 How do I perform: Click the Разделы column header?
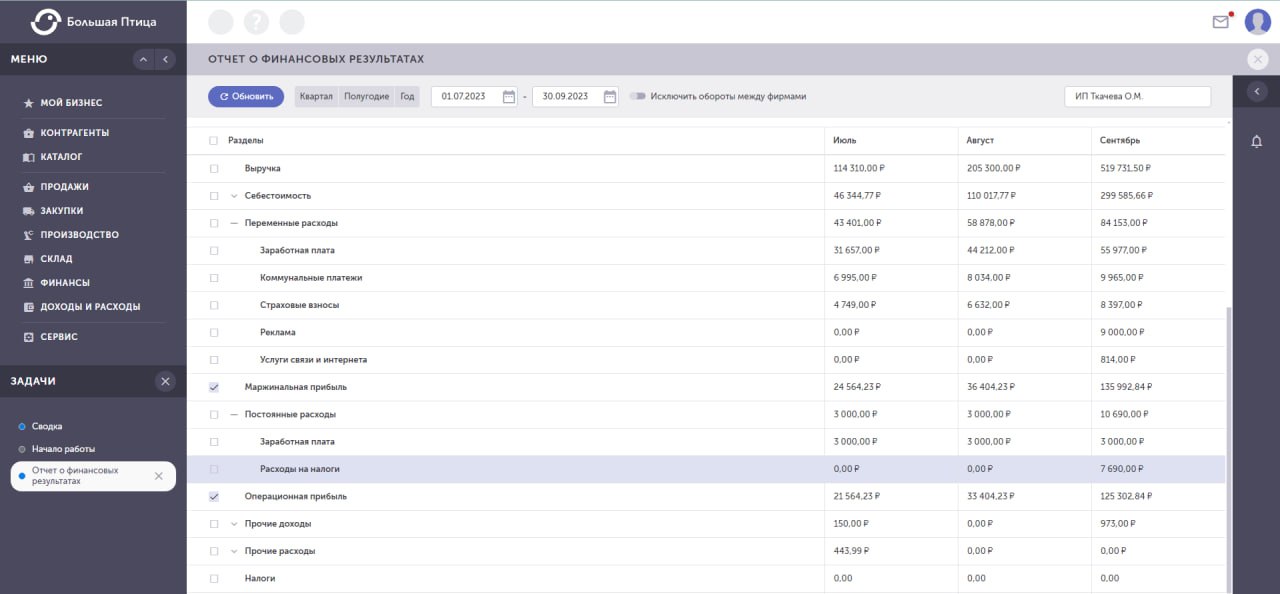pyautogui.click(x=246, y=141)
